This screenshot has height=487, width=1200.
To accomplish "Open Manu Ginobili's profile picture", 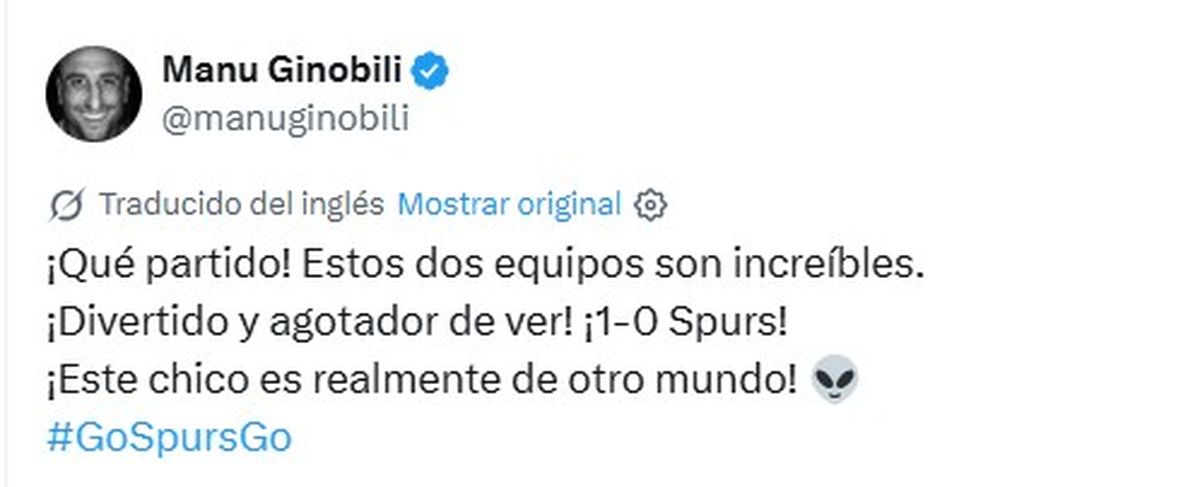I will [93, 93].
